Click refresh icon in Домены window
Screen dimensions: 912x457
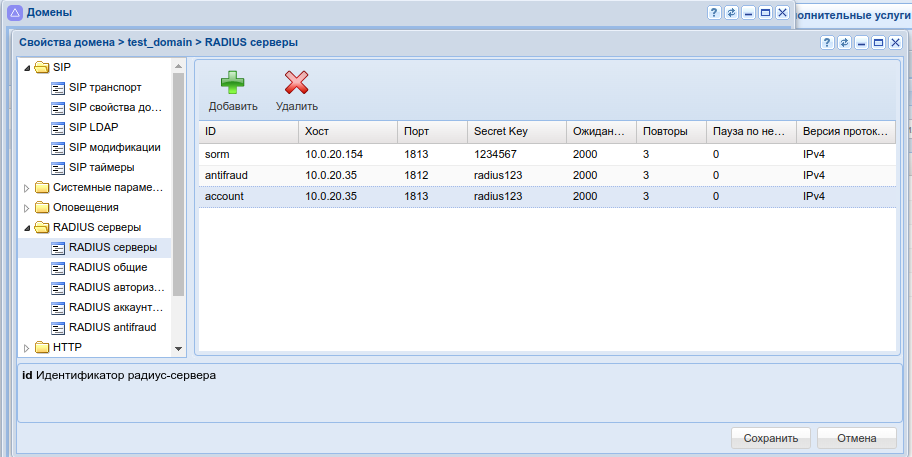(x=731, y=12)
